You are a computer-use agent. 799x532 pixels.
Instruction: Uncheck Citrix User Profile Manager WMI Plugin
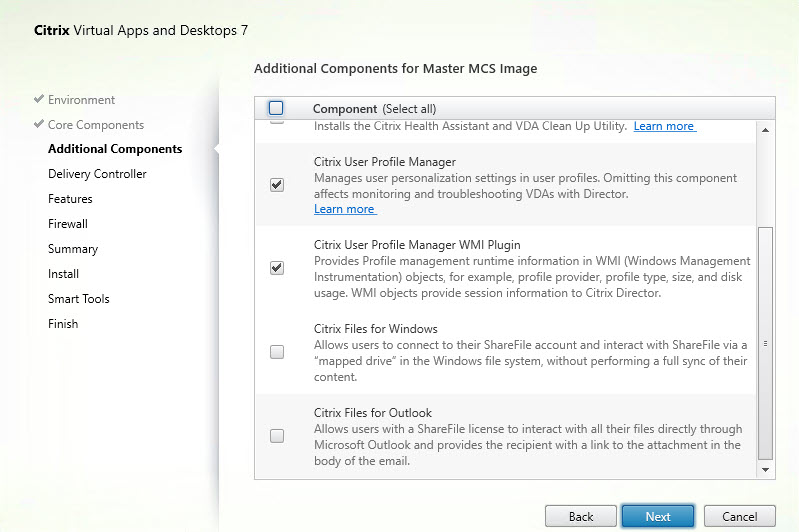pyautogui.click(x=277, y=268)
